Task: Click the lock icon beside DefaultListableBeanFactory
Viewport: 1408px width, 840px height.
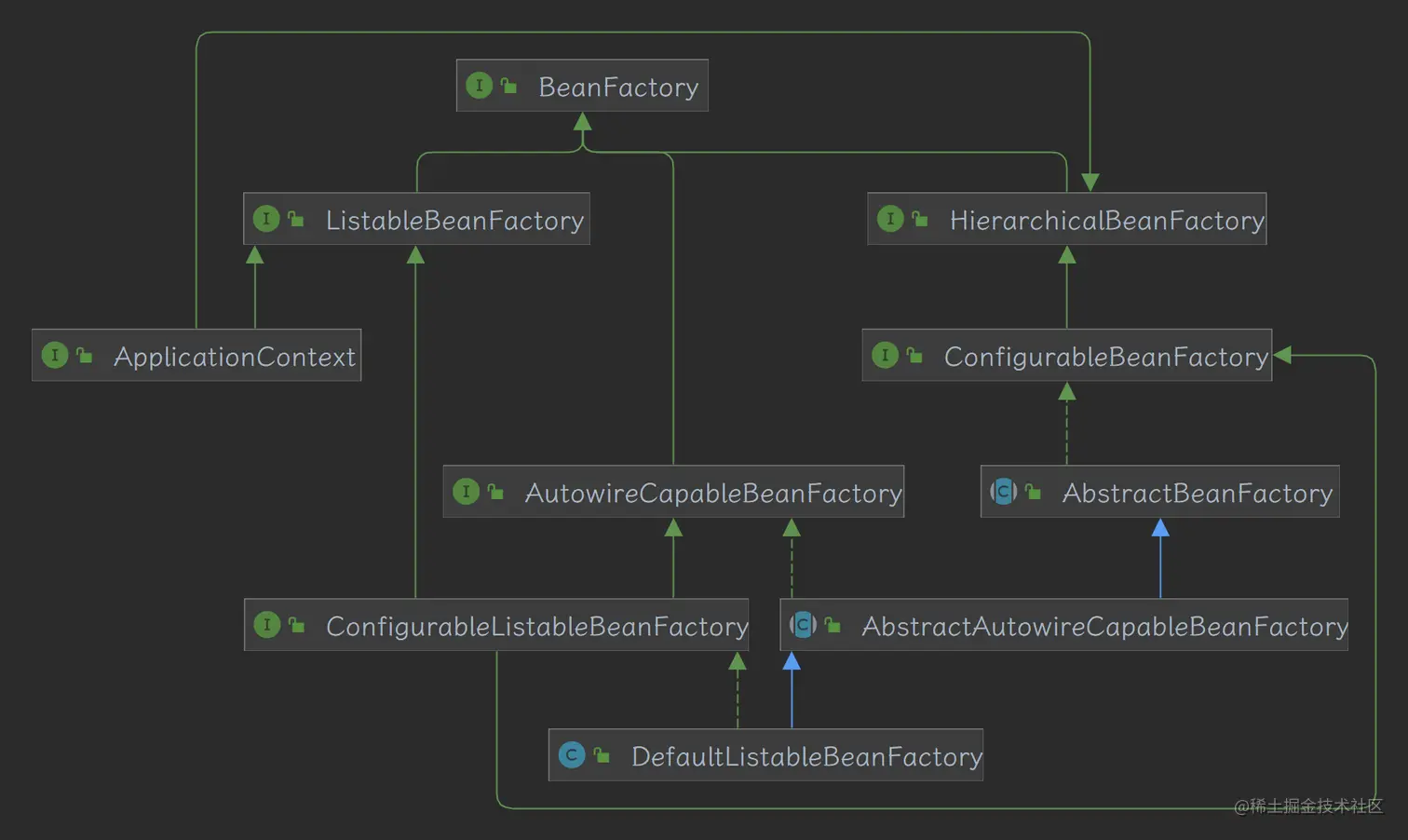Action: pyautogui.click(x=602, y=754)
